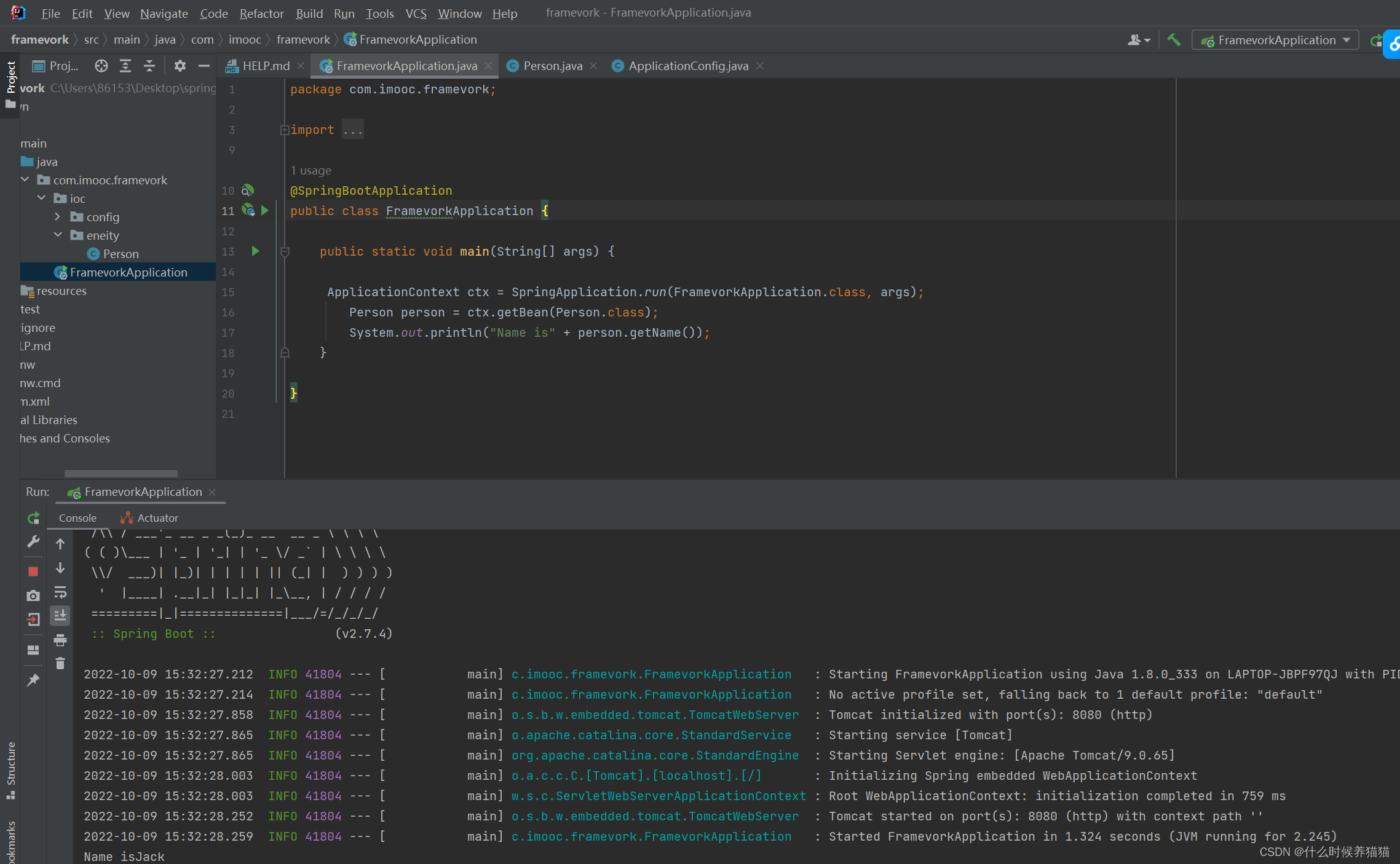Click the run gutter arrow beside main method

(256, 251)
